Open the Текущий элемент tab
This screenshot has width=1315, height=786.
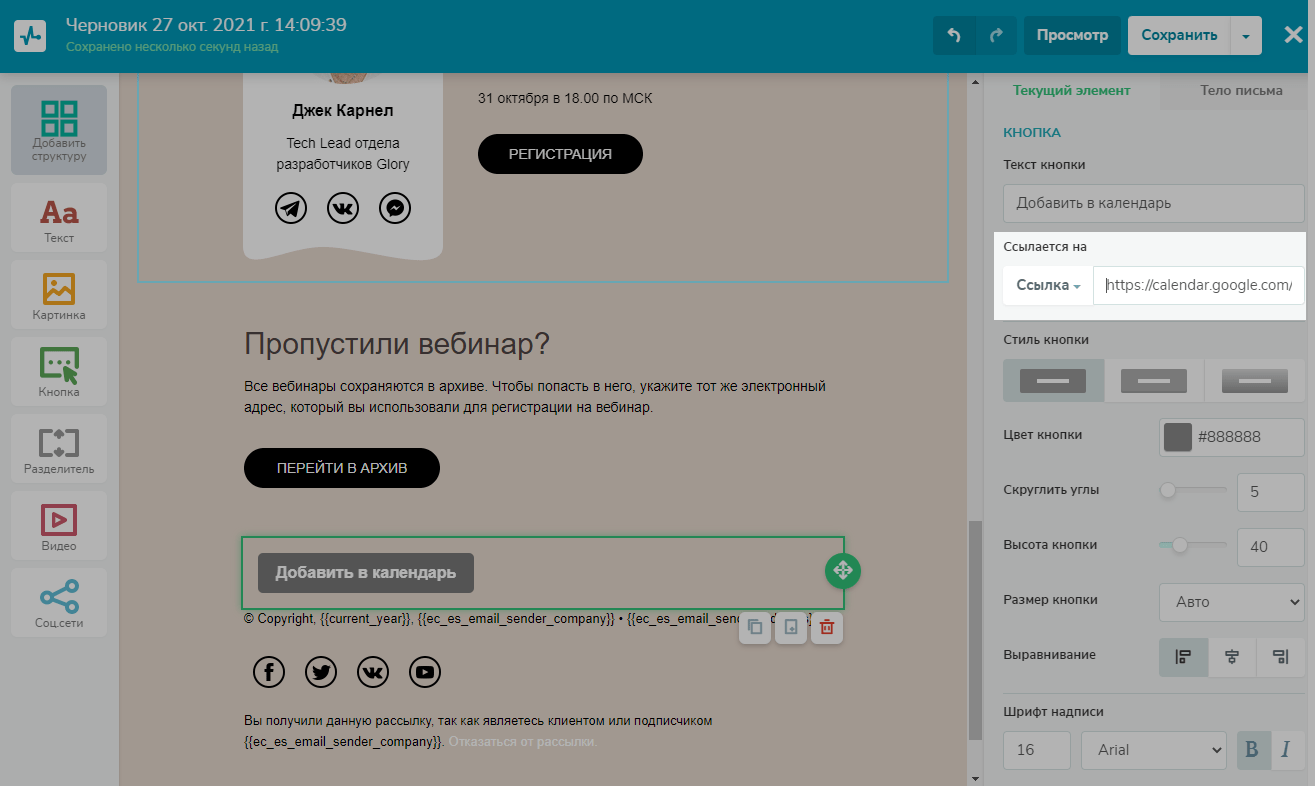tap(1071, 90)
